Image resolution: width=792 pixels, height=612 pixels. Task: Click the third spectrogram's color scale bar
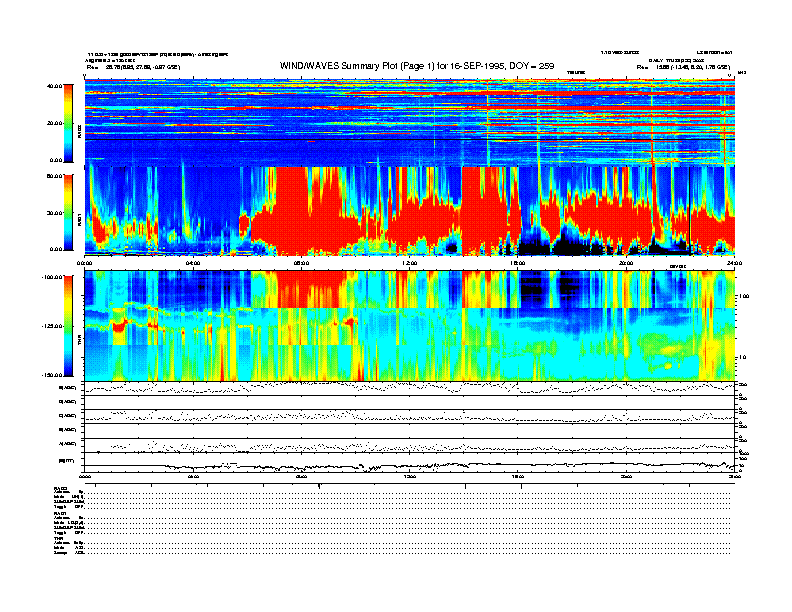click(x=68, y=326)
